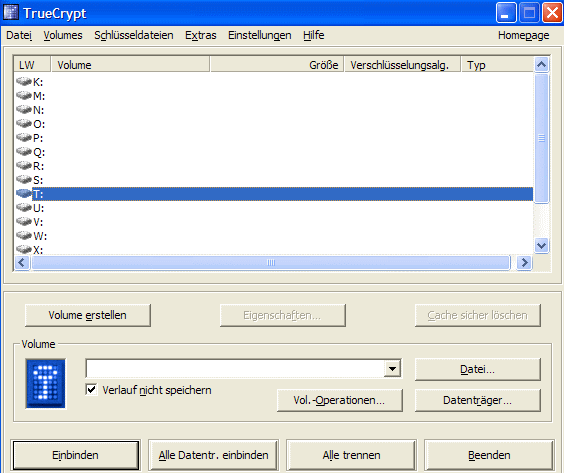Click the TrueCrypt title bar icon
The image size is (564, 473).
pos(11,12)
